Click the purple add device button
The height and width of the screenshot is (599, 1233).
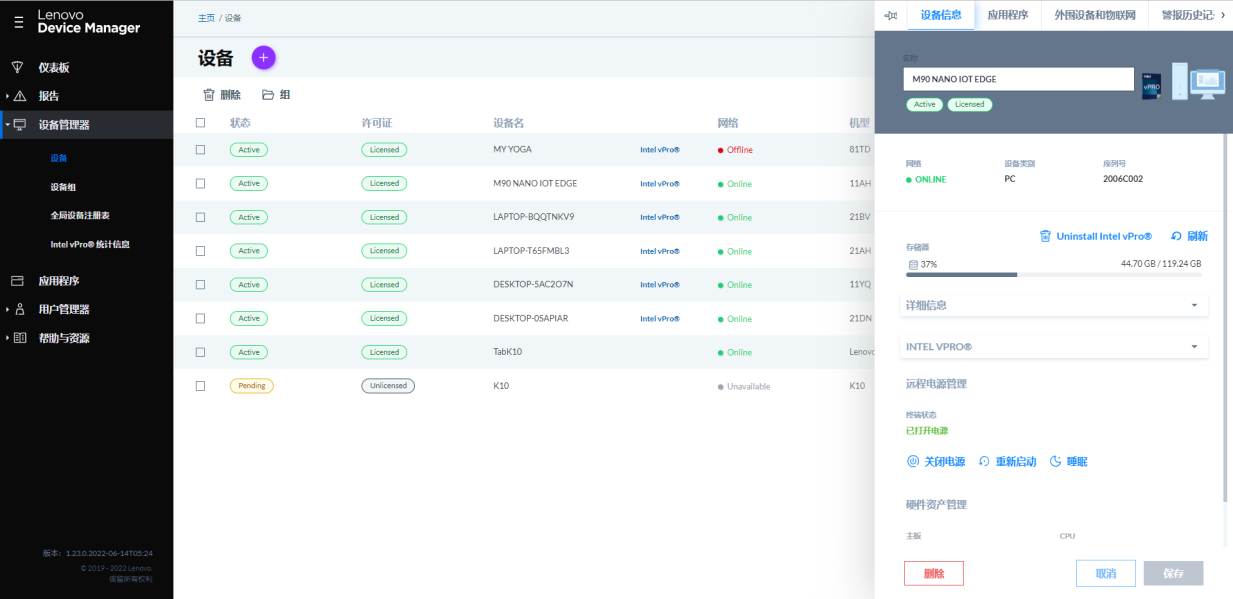click(263, 58)
